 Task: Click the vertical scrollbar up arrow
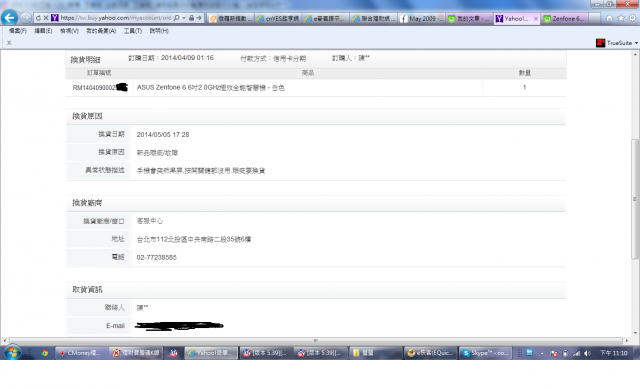(635, 54)
